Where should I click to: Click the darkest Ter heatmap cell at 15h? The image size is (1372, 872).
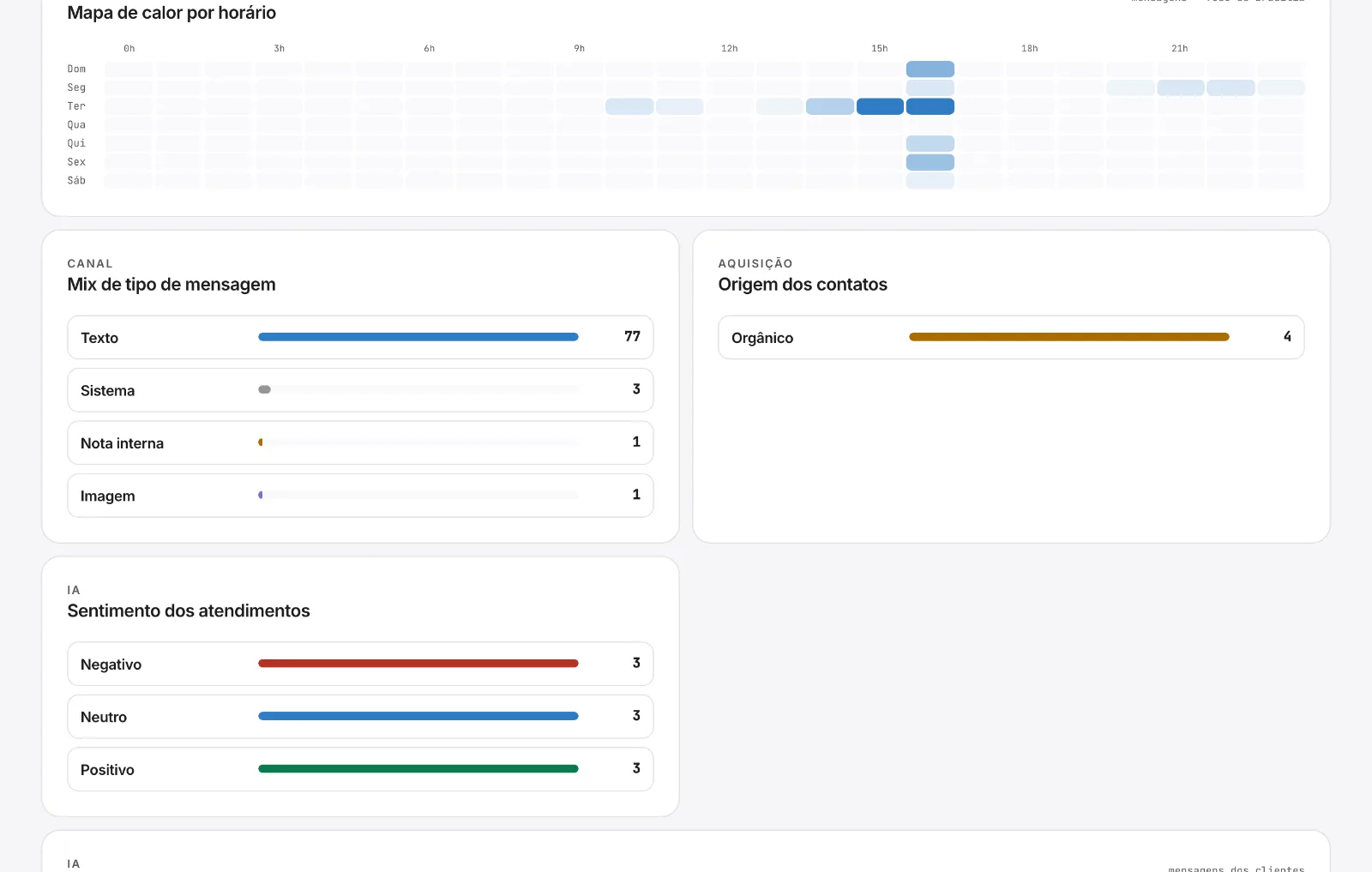tap(880, 106)
